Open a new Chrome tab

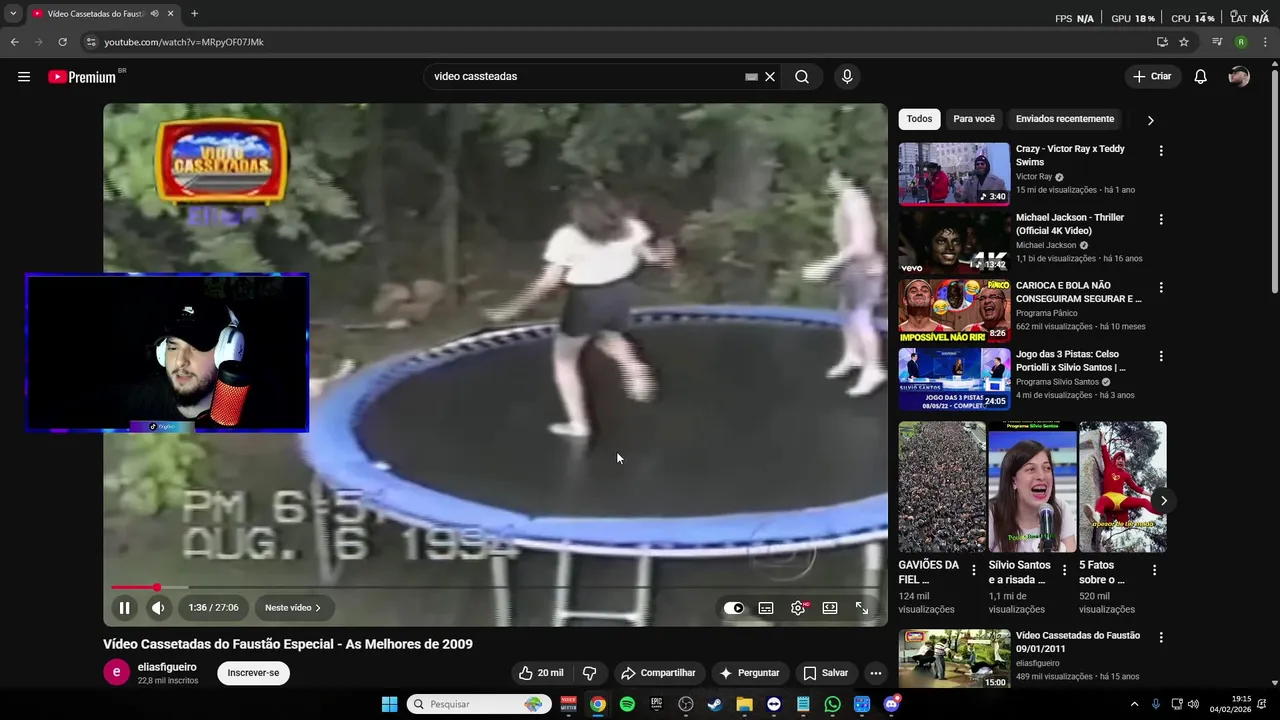tap(194, 14)
